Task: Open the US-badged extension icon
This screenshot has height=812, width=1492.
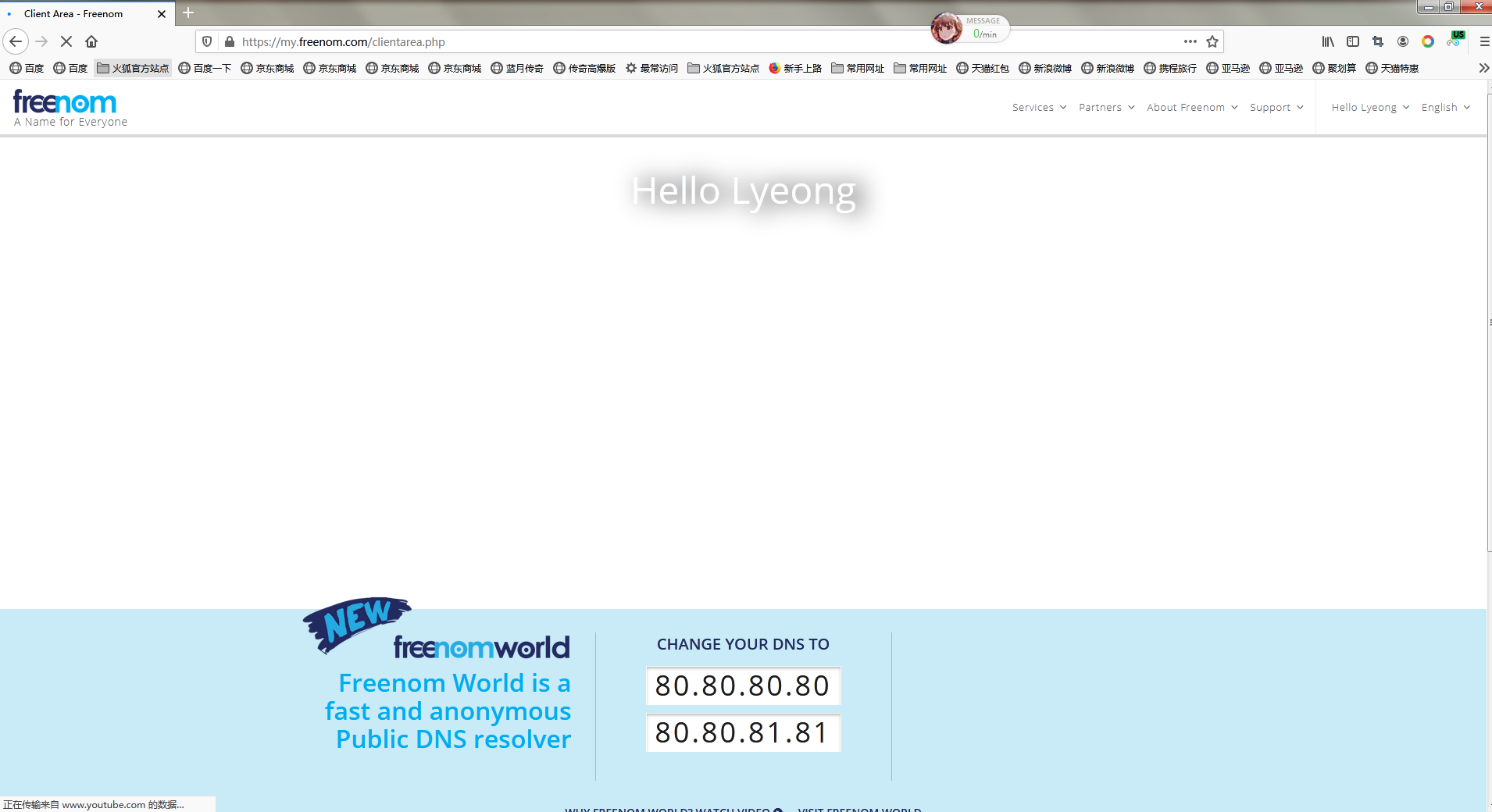Action: (1455, 40)
